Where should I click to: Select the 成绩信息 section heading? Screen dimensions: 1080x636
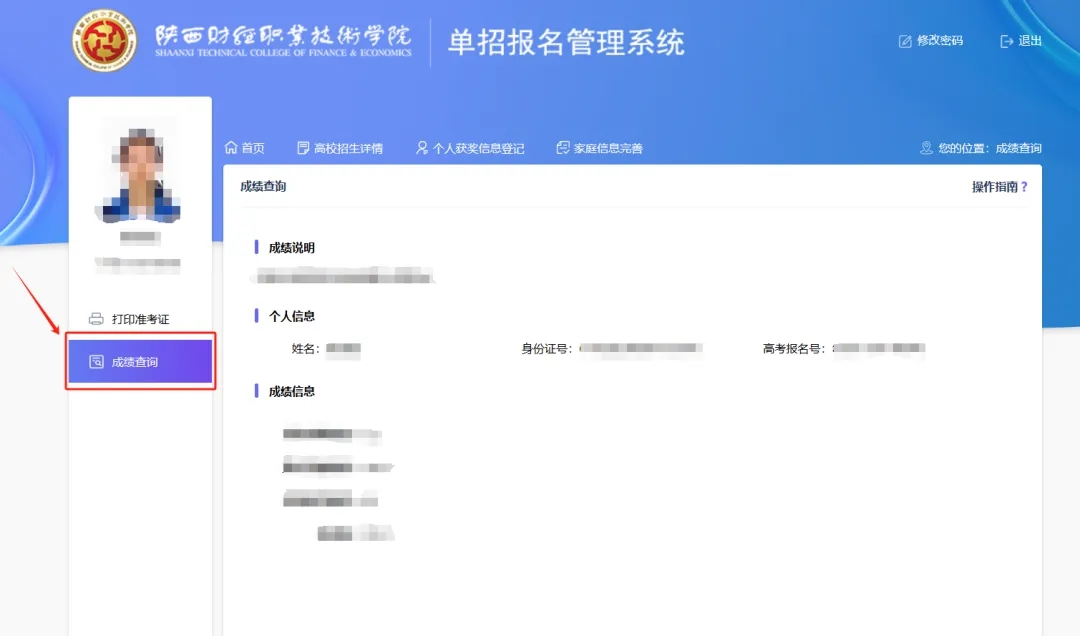click(292, 392)
